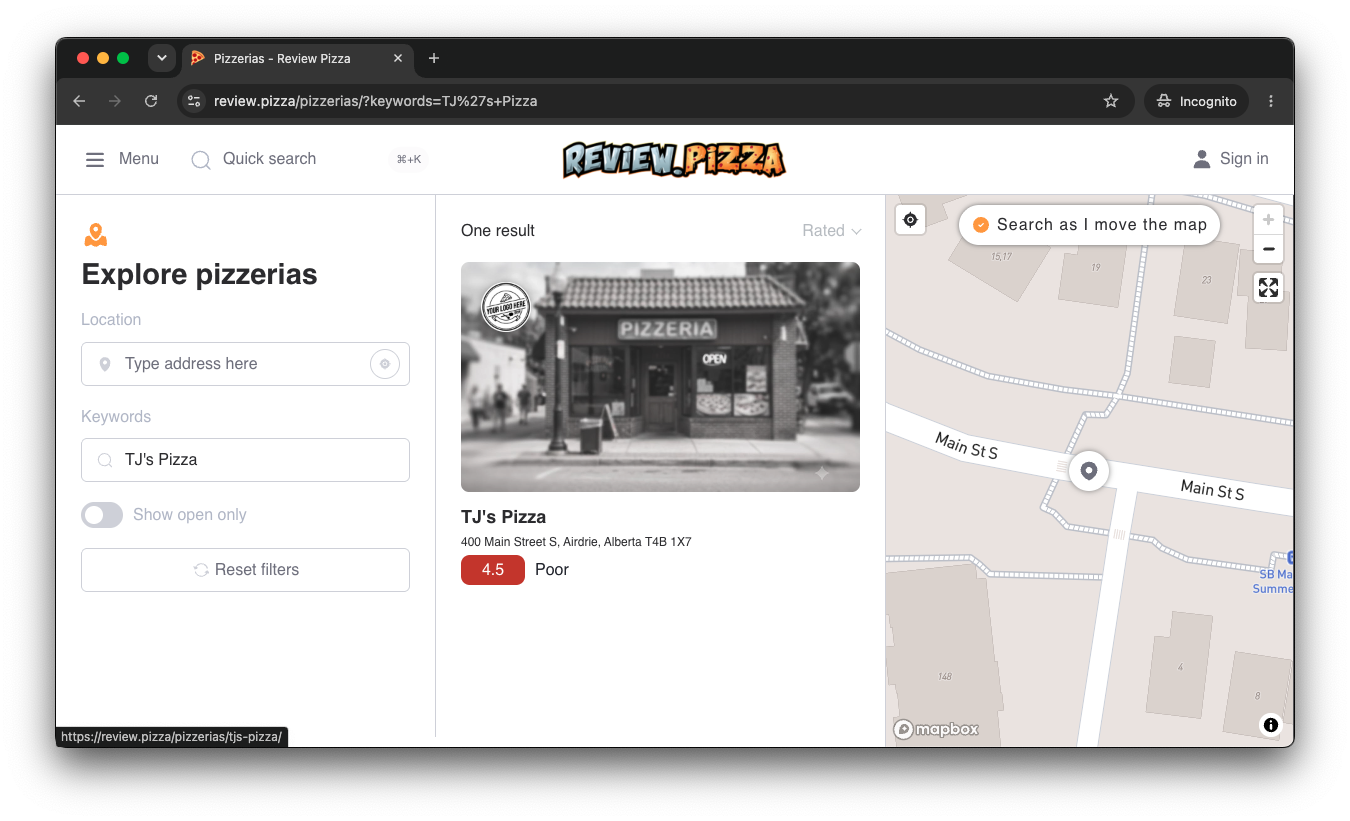Screen dimensions: 1350x821
Task: Open the site information icon in address bar
Action: [x=195, y=101]
